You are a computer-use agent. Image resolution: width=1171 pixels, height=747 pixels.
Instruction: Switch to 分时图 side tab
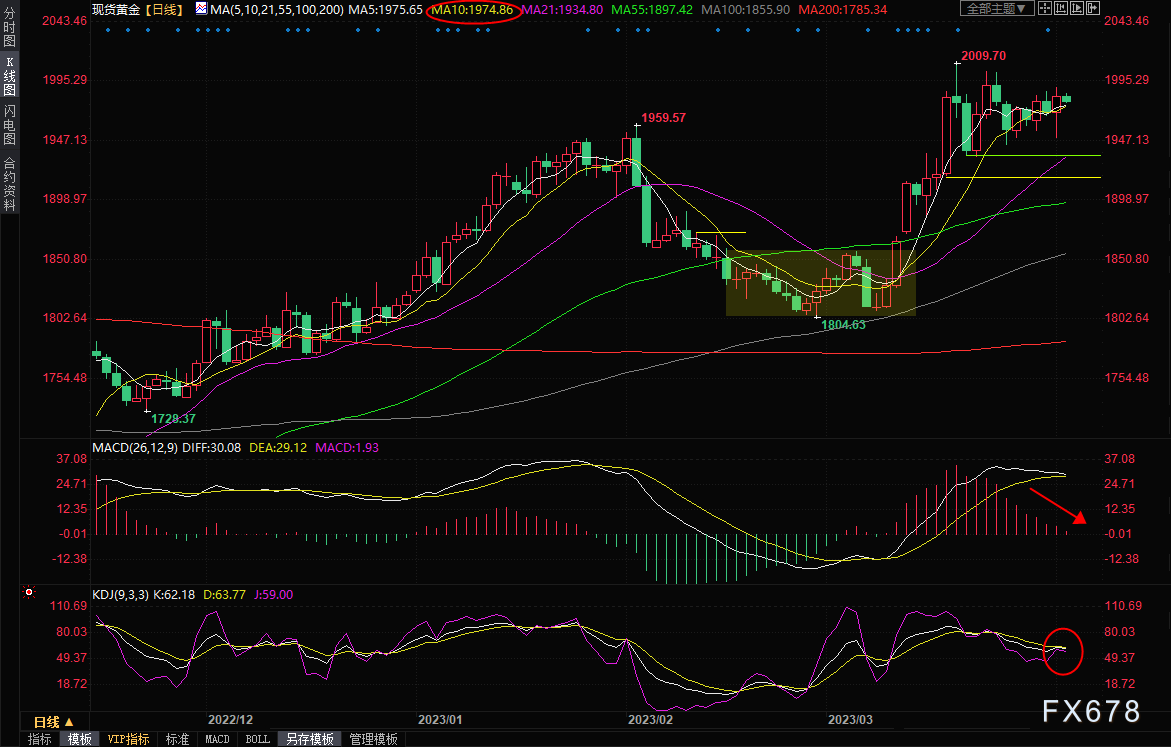point(10,28)
